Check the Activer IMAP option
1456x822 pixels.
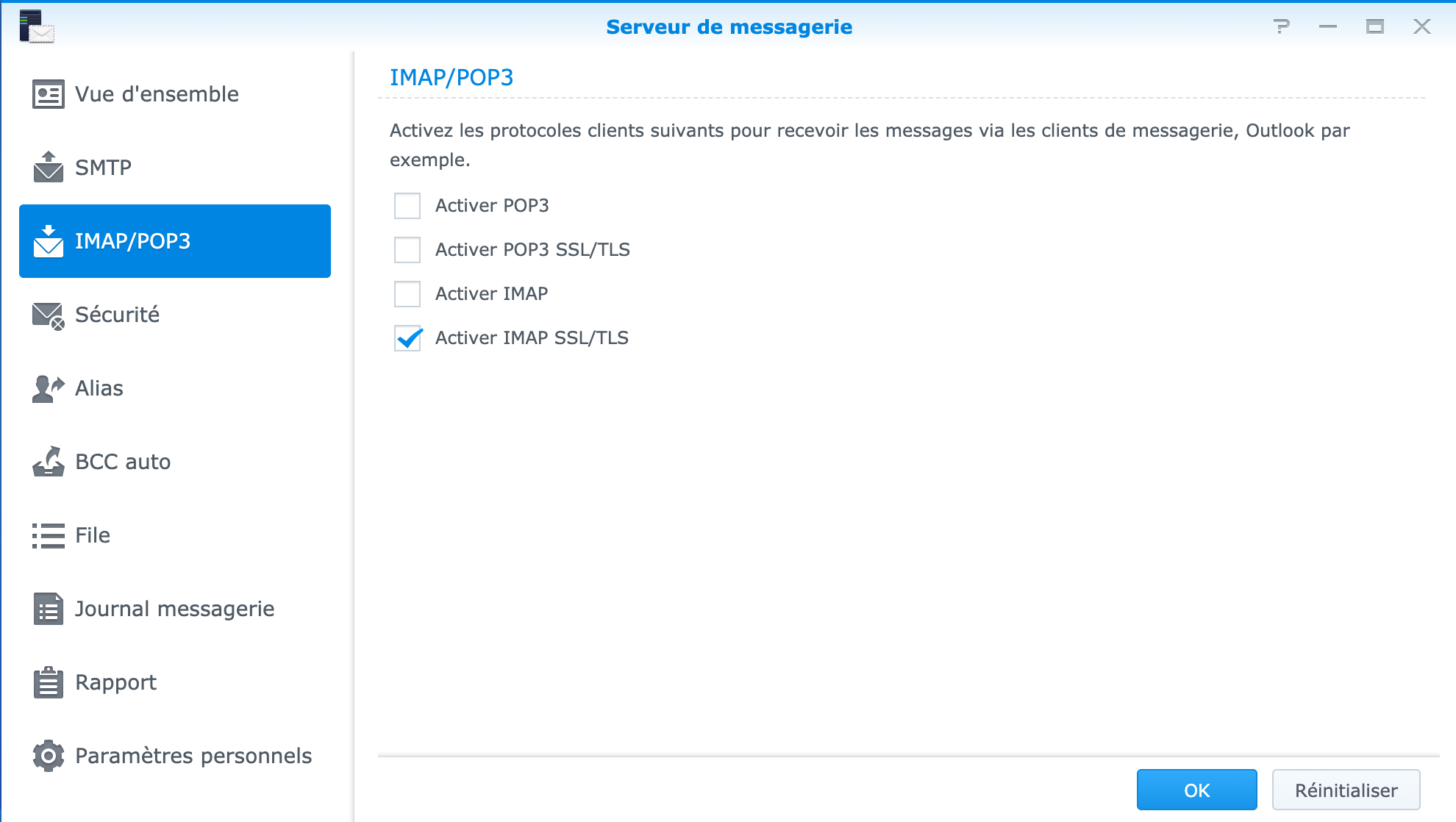407,294
